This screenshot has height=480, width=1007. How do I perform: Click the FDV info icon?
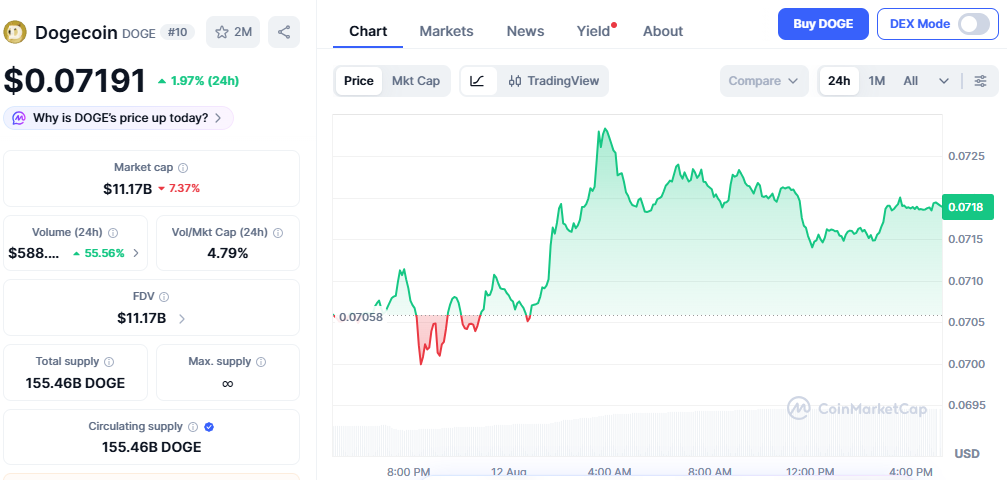164,297
